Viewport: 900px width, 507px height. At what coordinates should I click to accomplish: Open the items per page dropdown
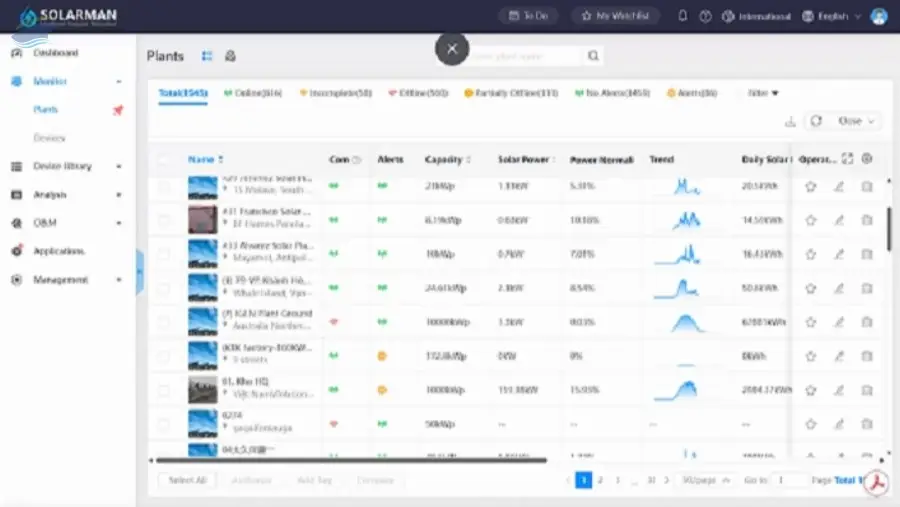click(x=706, y=480)
